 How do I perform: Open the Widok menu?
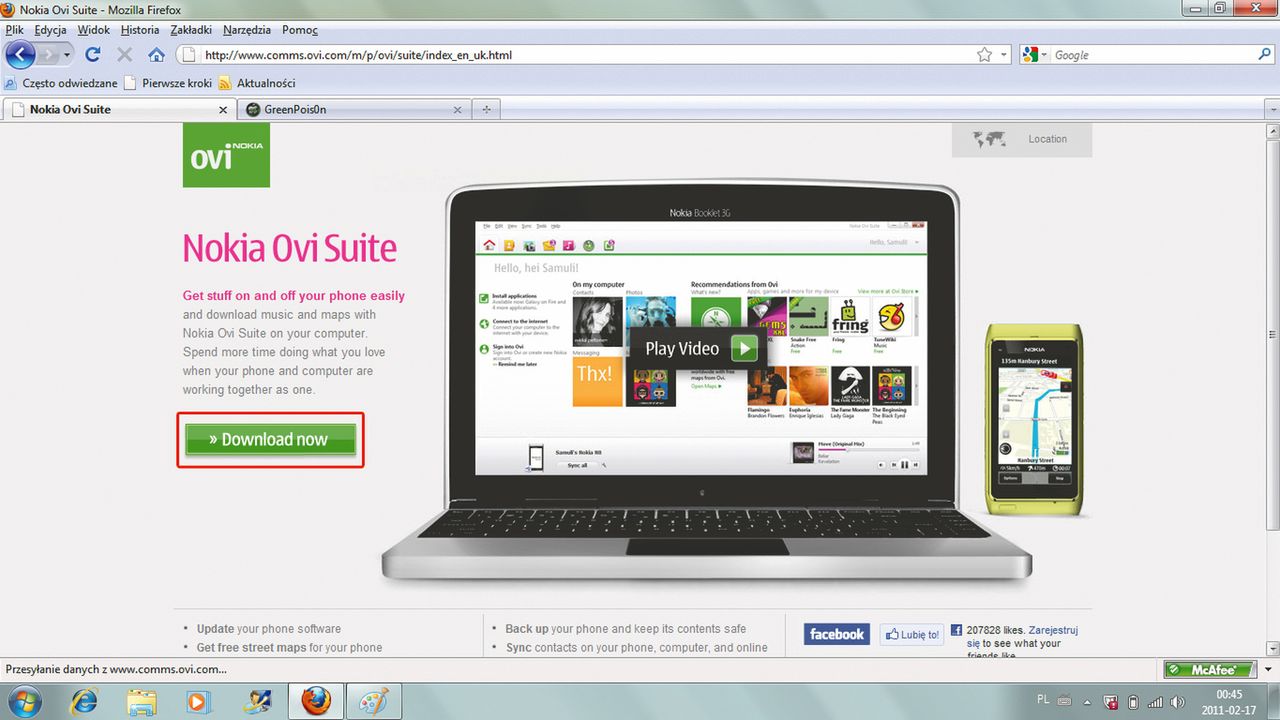tap(94, 30)
